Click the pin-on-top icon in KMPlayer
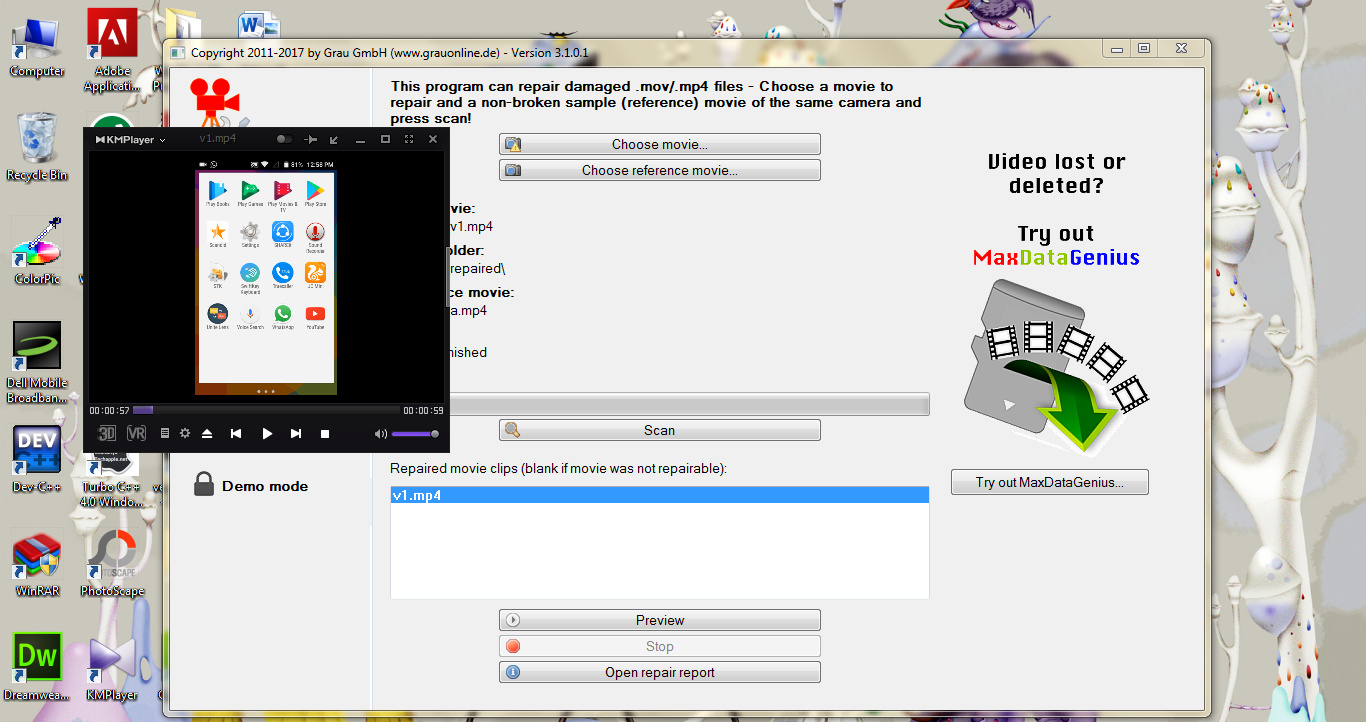This screenshot has width=1366, height=722. point(311,139)
